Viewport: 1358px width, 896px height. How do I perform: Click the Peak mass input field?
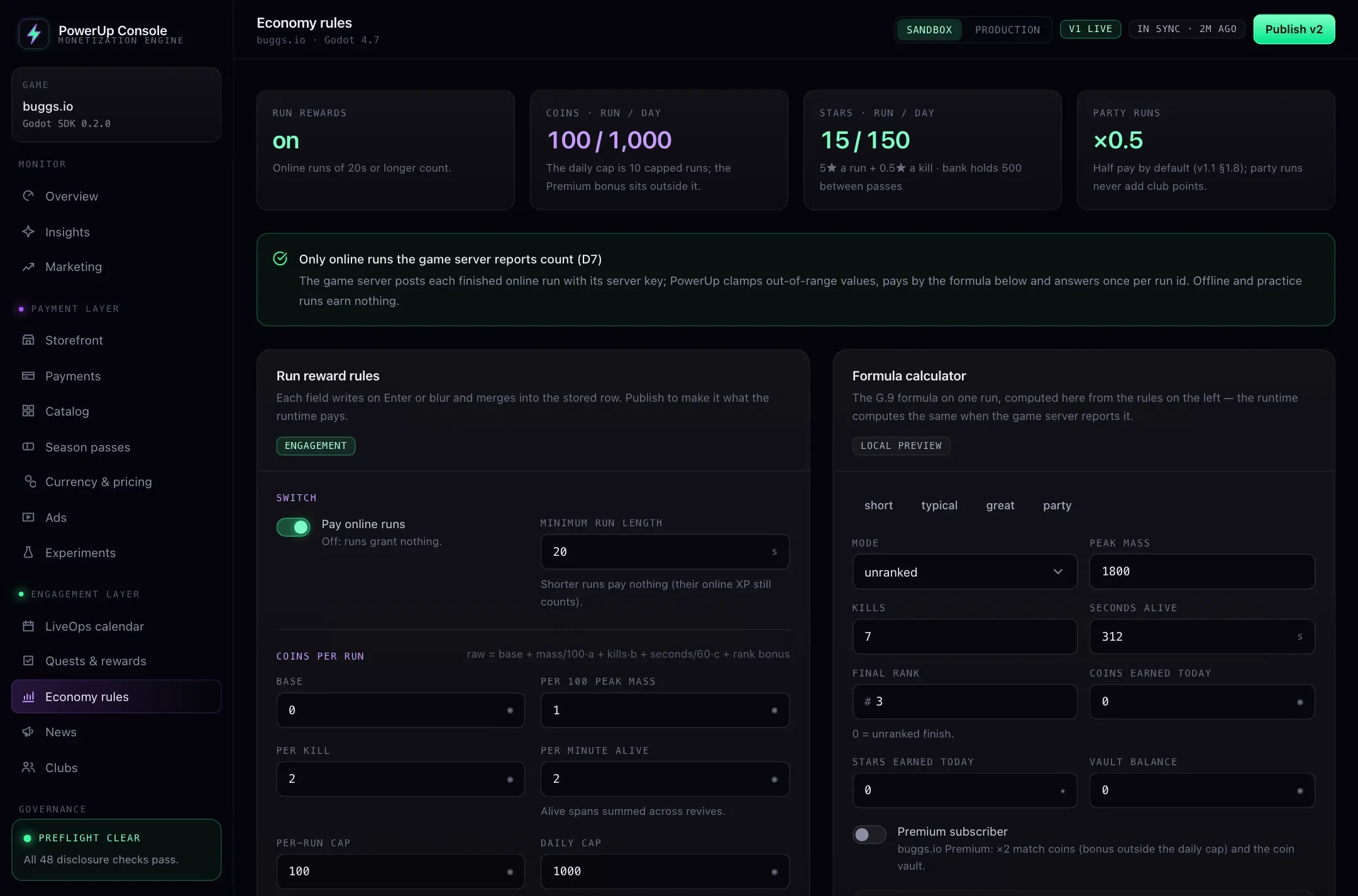click(1202, 572)
